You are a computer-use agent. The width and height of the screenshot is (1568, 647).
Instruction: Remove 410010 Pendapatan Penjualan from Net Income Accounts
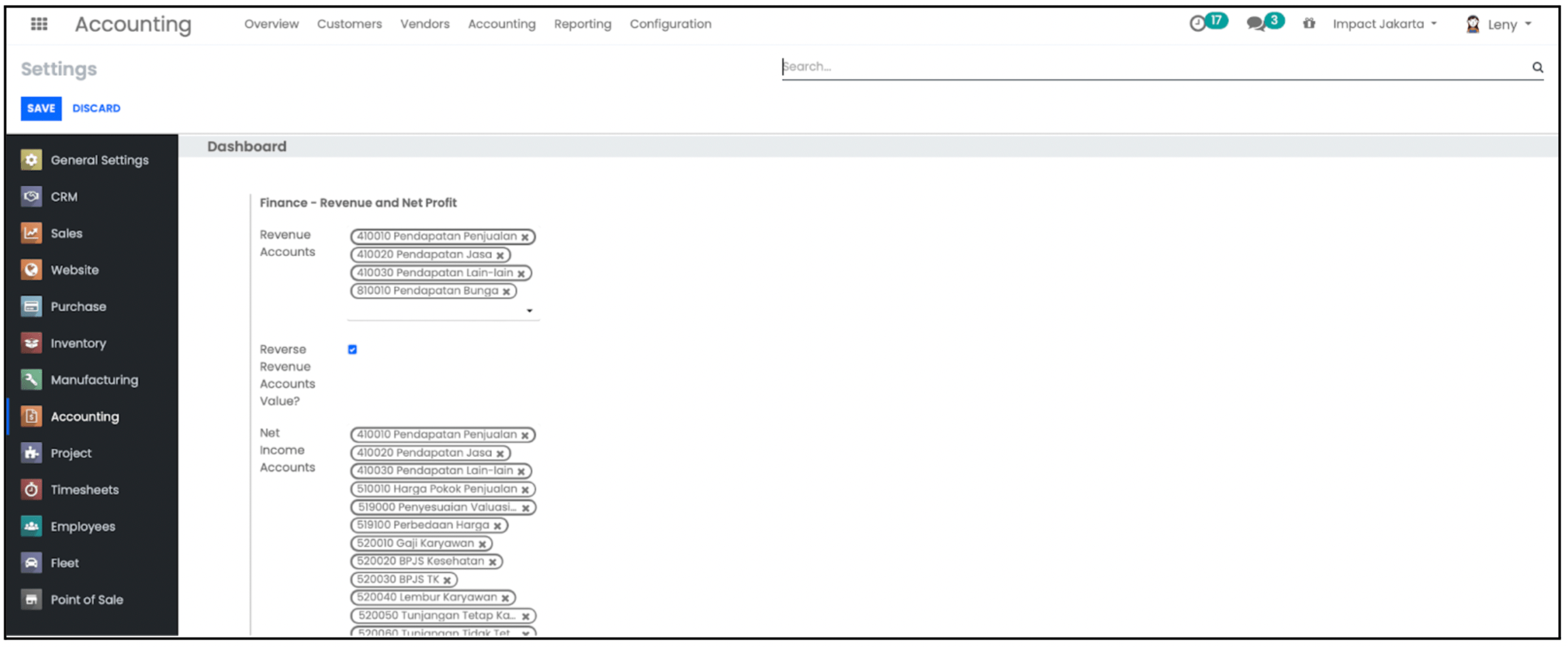coord(525,435)
